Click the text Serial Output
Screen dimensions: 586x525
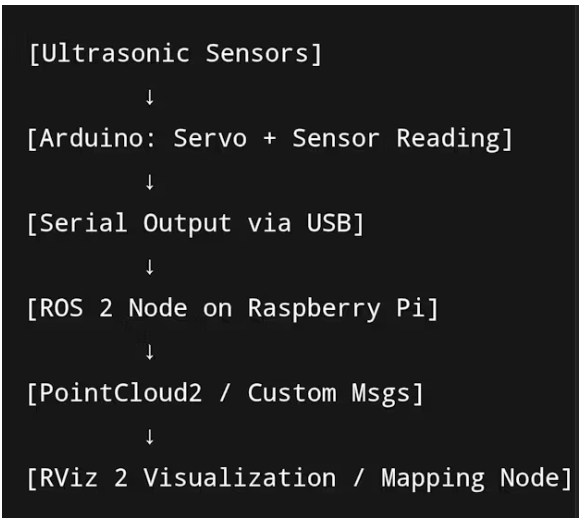135,224
